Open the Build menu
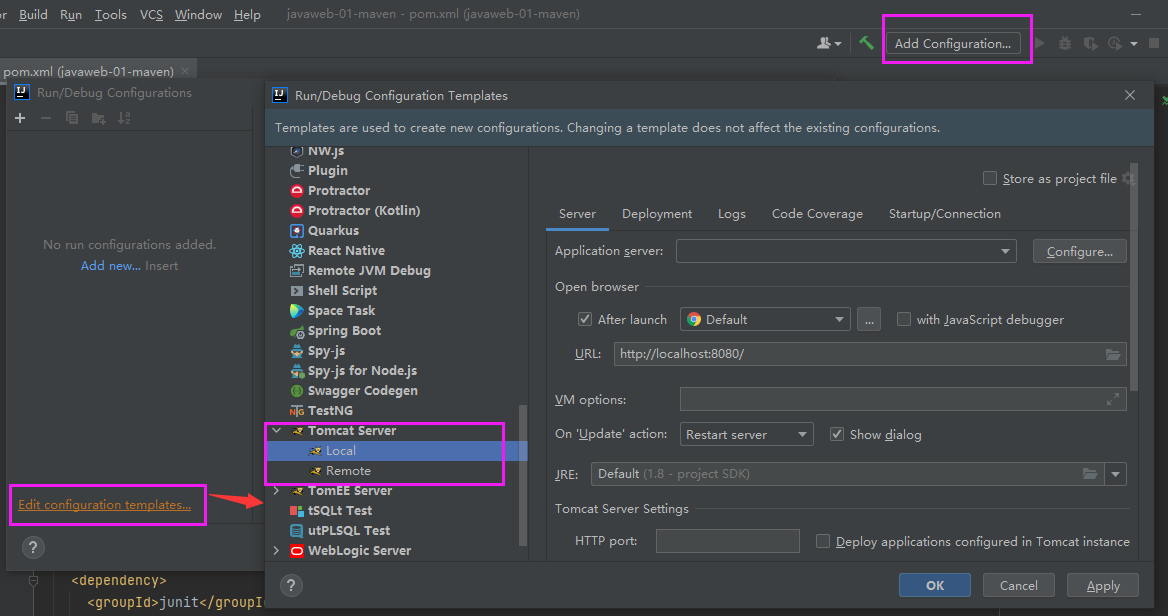Image resolution: width=1168 pixels, height=616 pixels. click(33, 14)
